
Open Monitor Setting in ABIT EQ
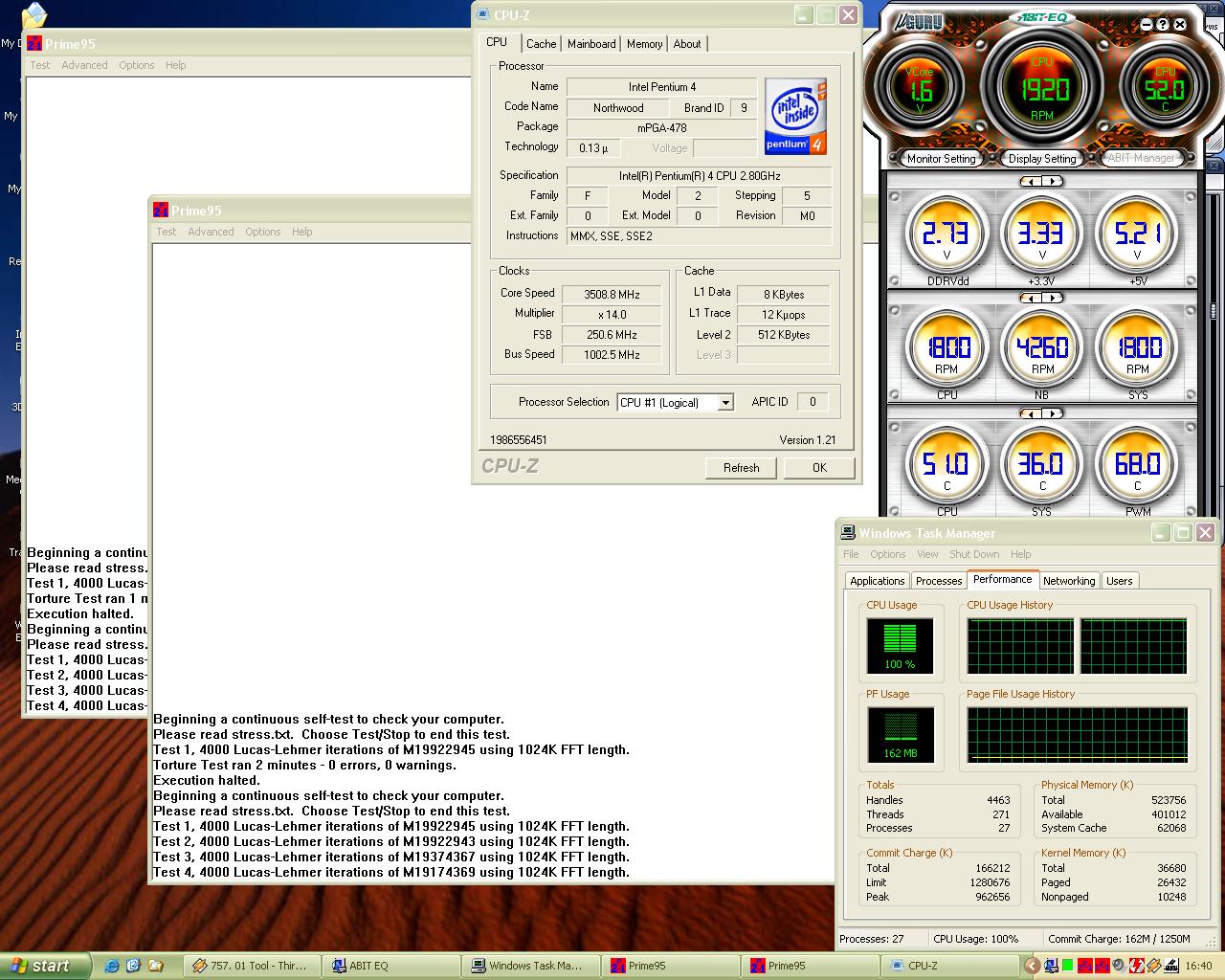[941, 159]
